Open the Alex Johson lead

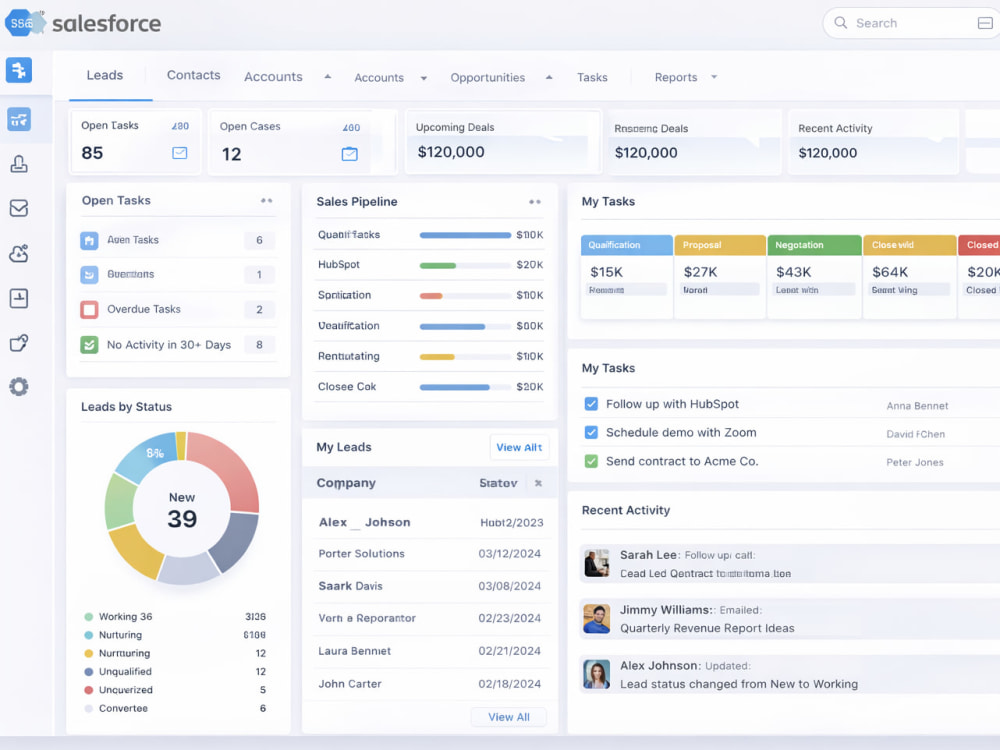click(x=365, y=522)
